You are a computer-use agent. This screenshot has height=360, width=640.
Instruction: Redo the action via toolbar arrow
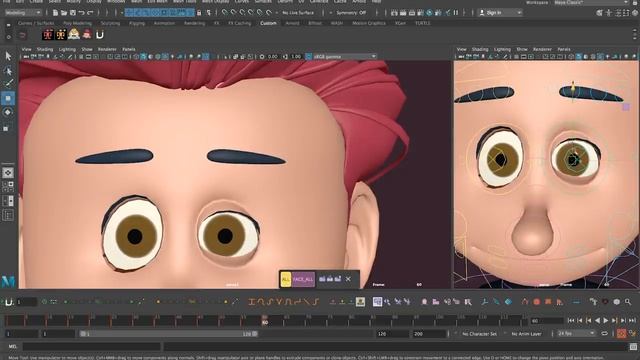(90, 13)
